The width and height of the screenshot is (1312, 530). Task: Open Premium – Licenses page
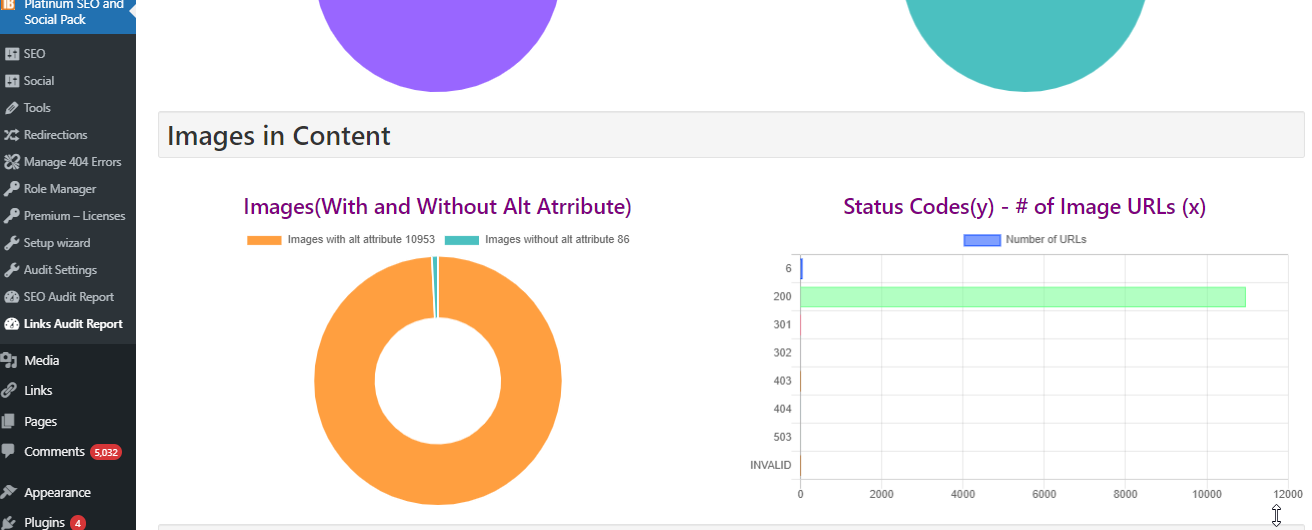tap(75, 216)
